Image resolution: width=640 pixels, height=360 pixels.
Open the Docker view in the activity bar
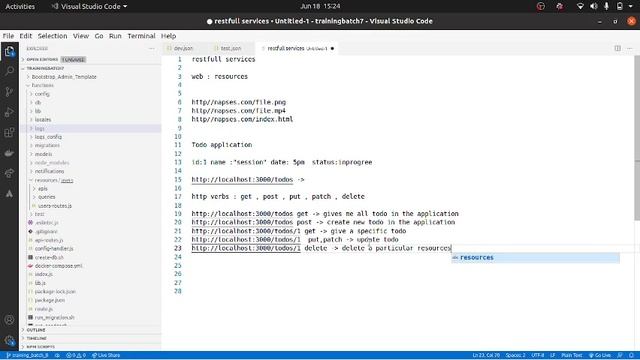coord(9,153)
